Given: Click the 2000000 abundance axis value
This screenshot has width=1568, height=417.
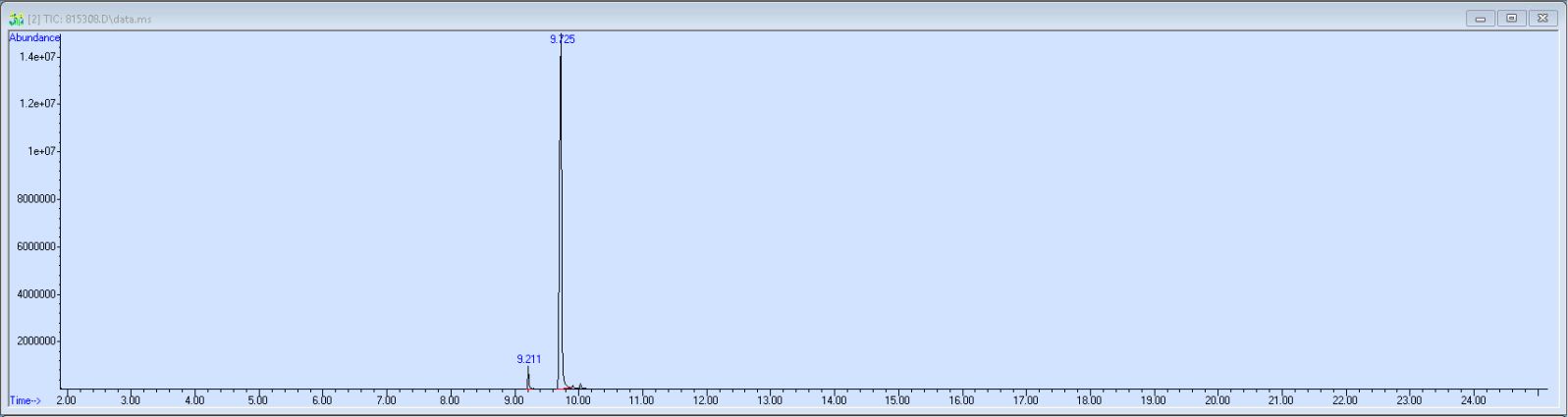Looking at the screenshot, I should pos(36,341).
